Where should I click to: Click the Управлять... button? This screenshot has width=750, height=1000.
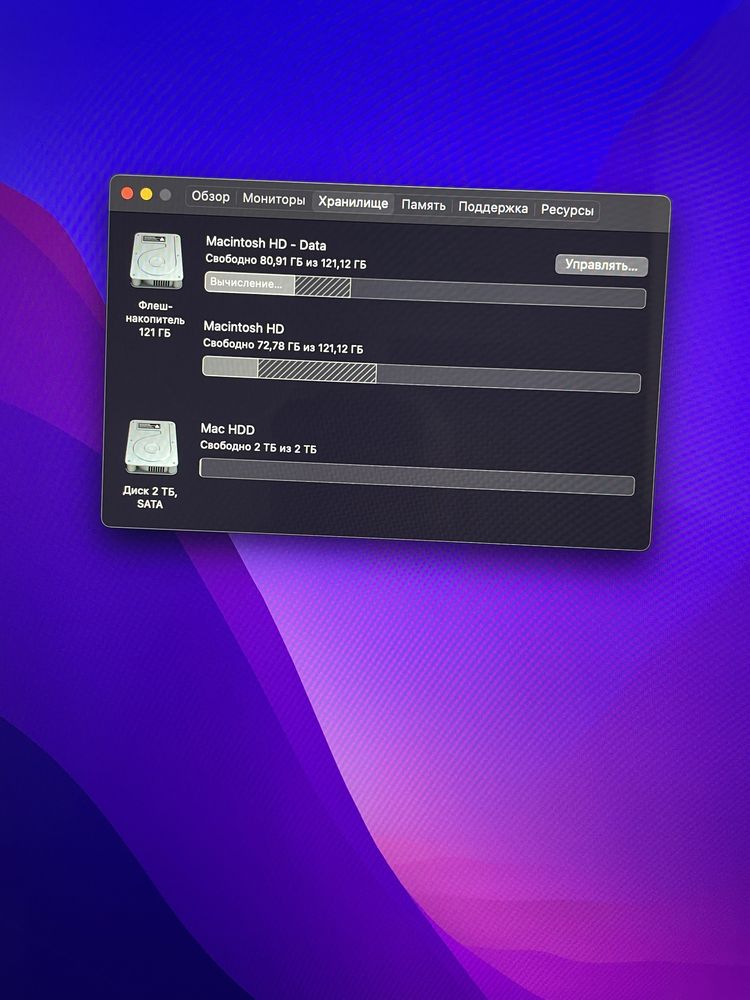(601, 265)
